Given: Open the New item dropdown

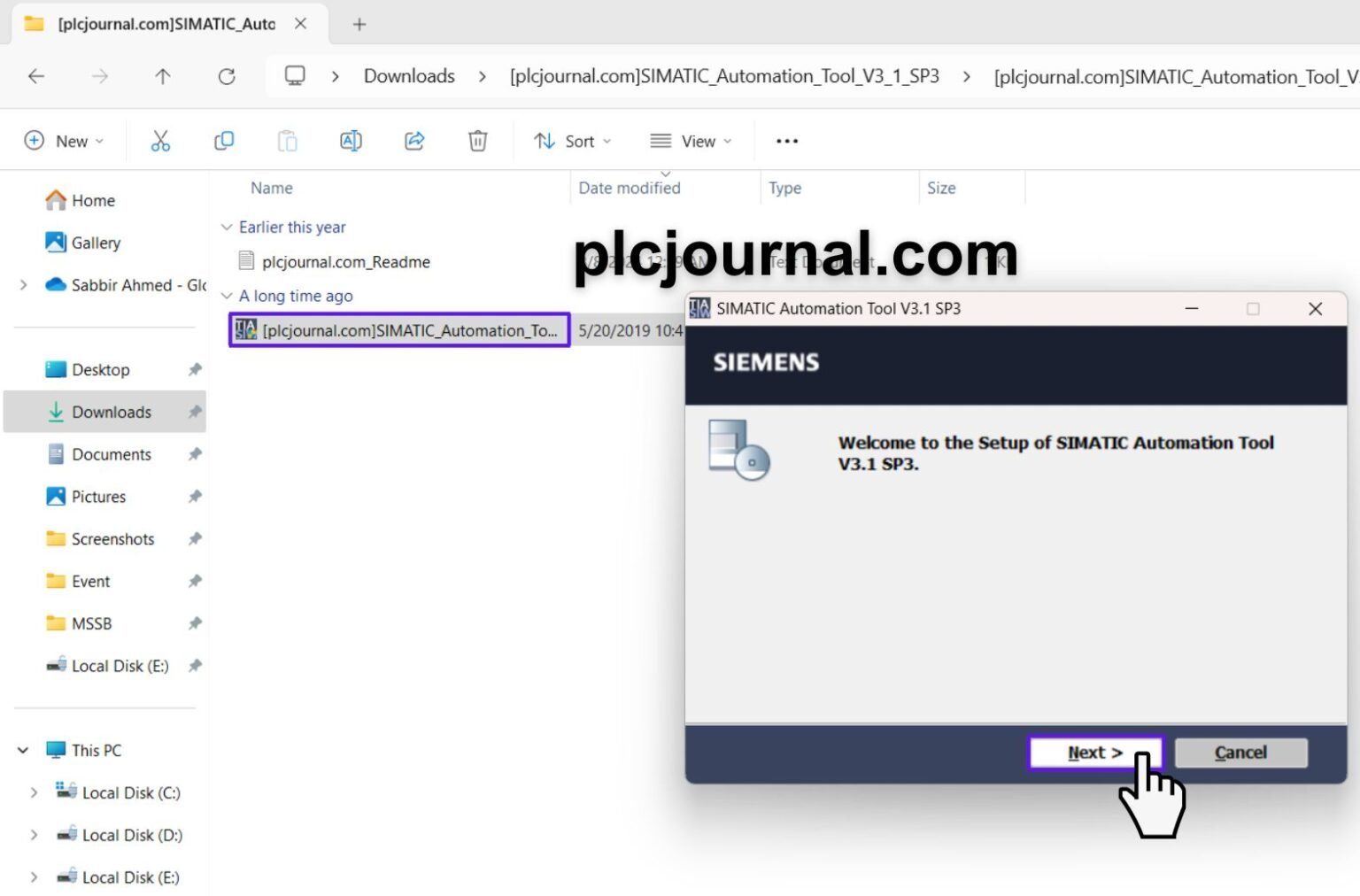Looking at the screenshot, I should pyautogui.click(x=64, y=141).
